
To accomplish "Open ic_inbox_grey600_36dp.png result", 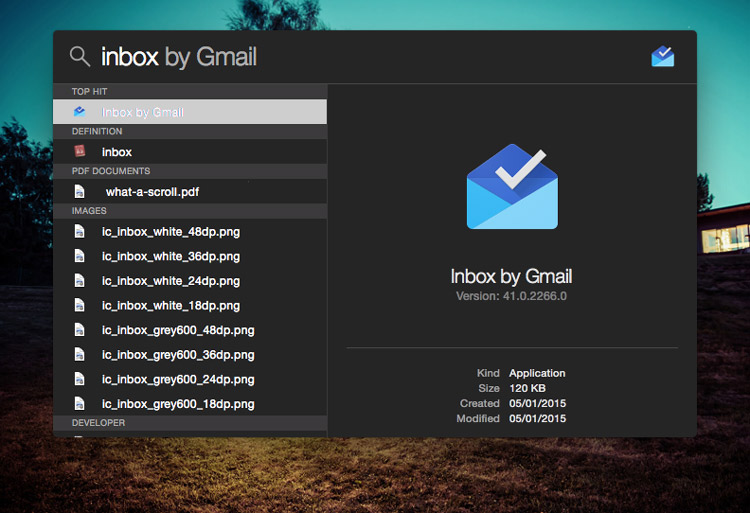I will click(177, 355).
